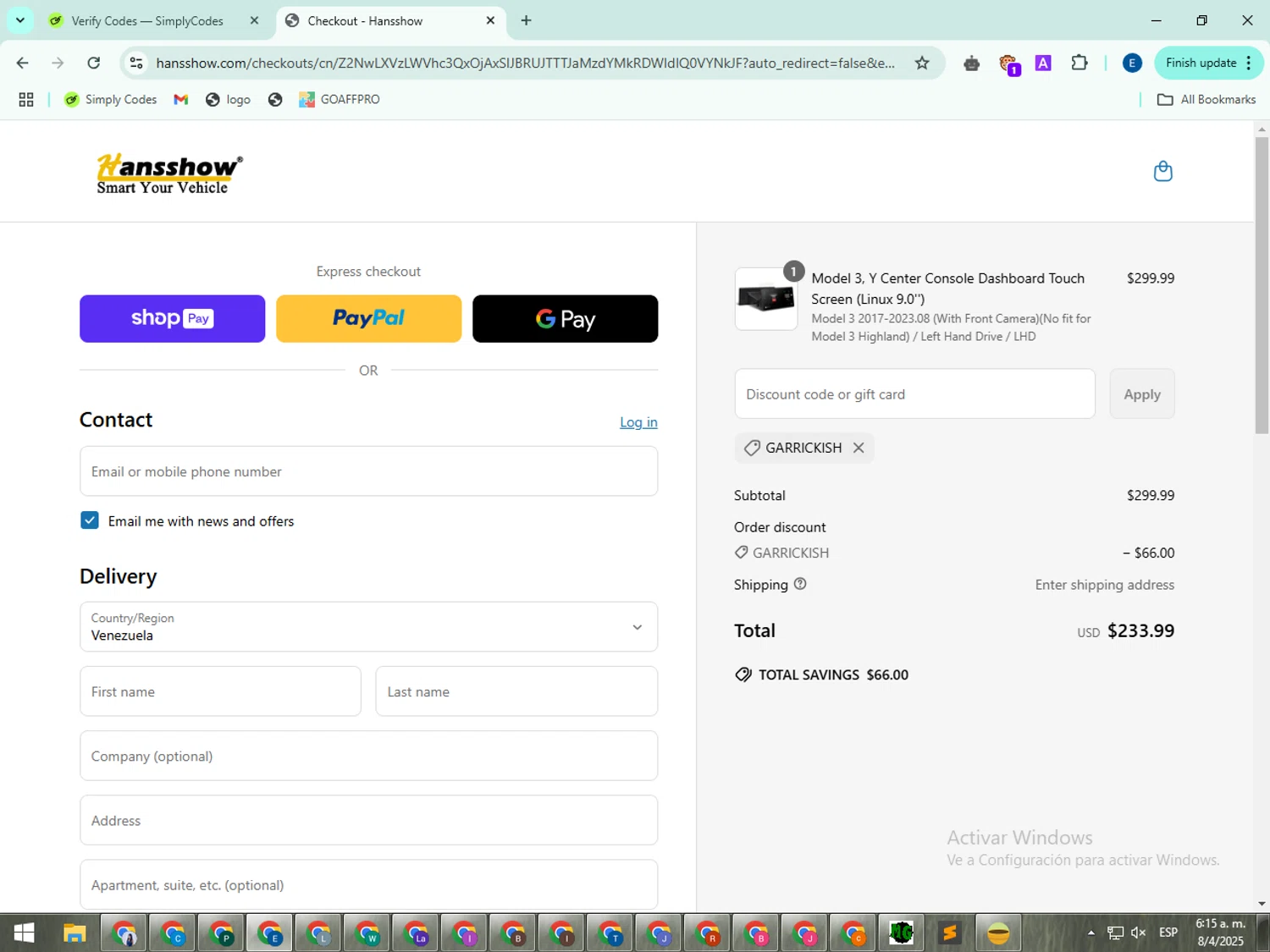Screen dimensions: 1270x952
Task: Open the Simply Codes bookmark
Action: point(111,99)
